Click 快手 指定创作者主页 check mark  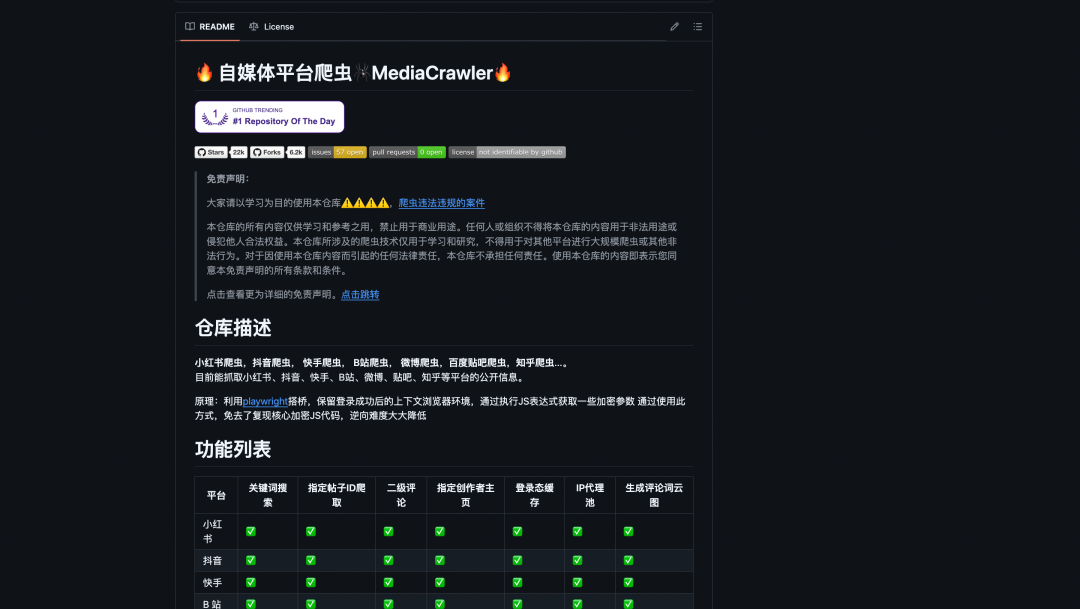pos(439,583)
